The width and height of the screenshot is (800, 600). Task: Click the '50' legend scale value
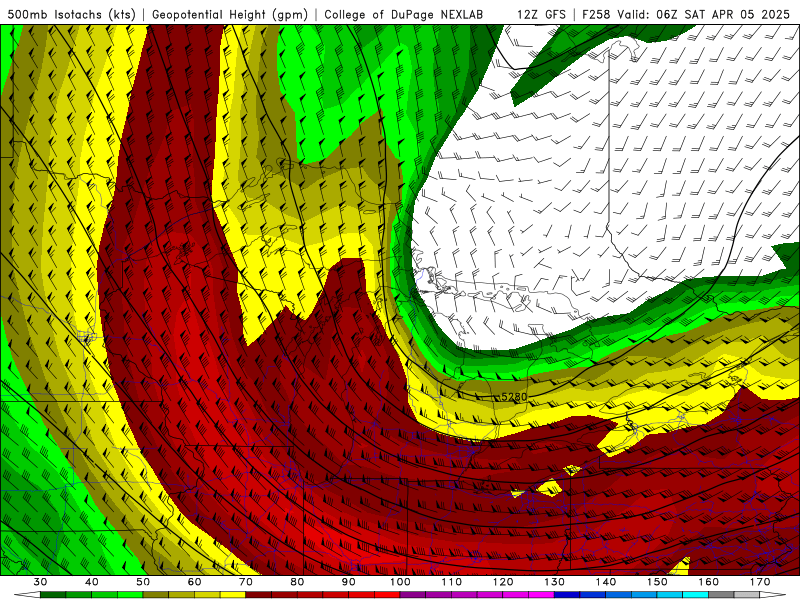[143, 582]
